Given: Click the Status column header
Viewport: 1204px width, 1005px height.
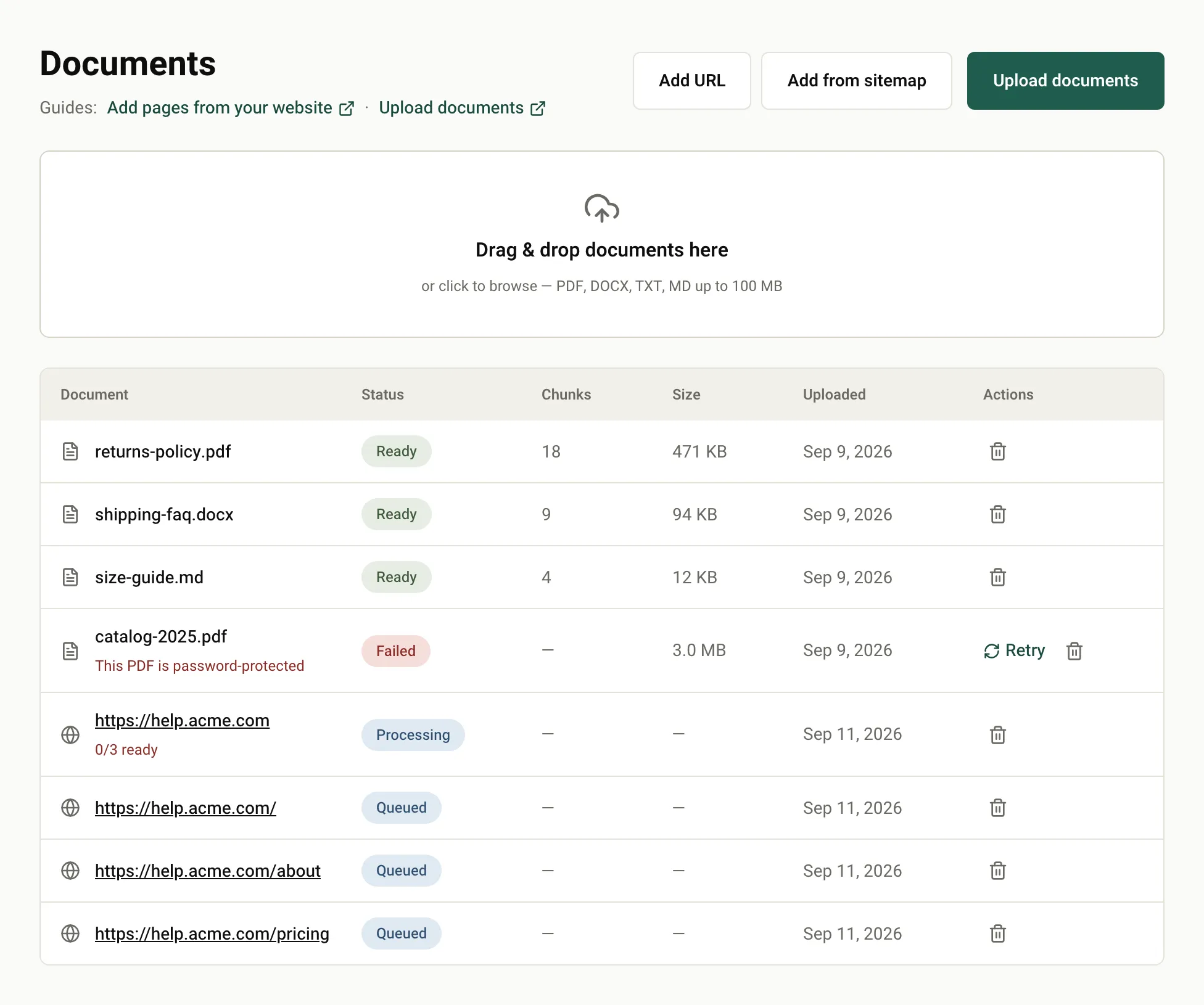Looking at the screenshot, I should tap(382, 395).
